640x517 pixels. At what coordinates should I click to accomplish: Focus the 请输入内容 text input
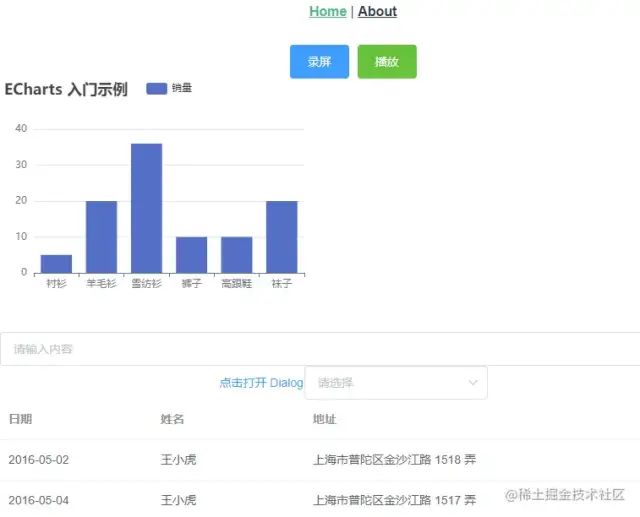coord(320,349)
